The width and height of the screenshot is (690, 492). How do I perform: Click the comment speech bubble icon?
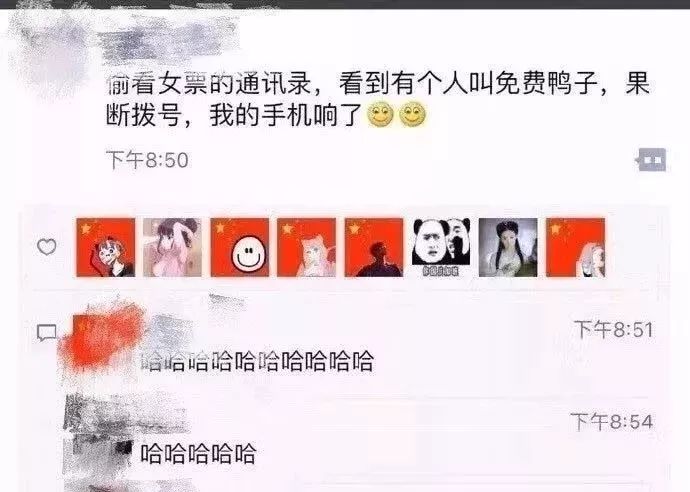coord(47,333)
